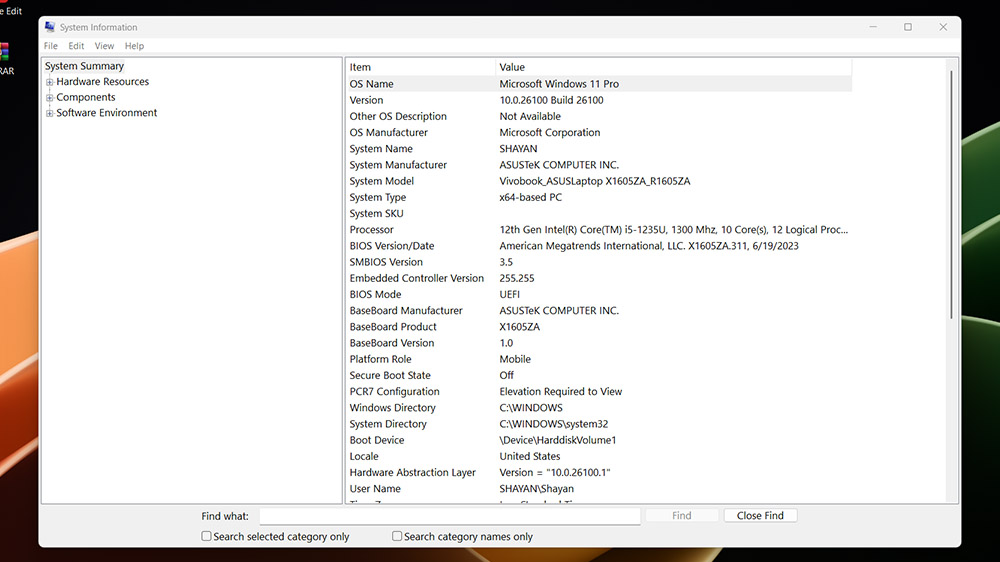Select the Platform Role row

pyautogui.click(x=599, y=359)
